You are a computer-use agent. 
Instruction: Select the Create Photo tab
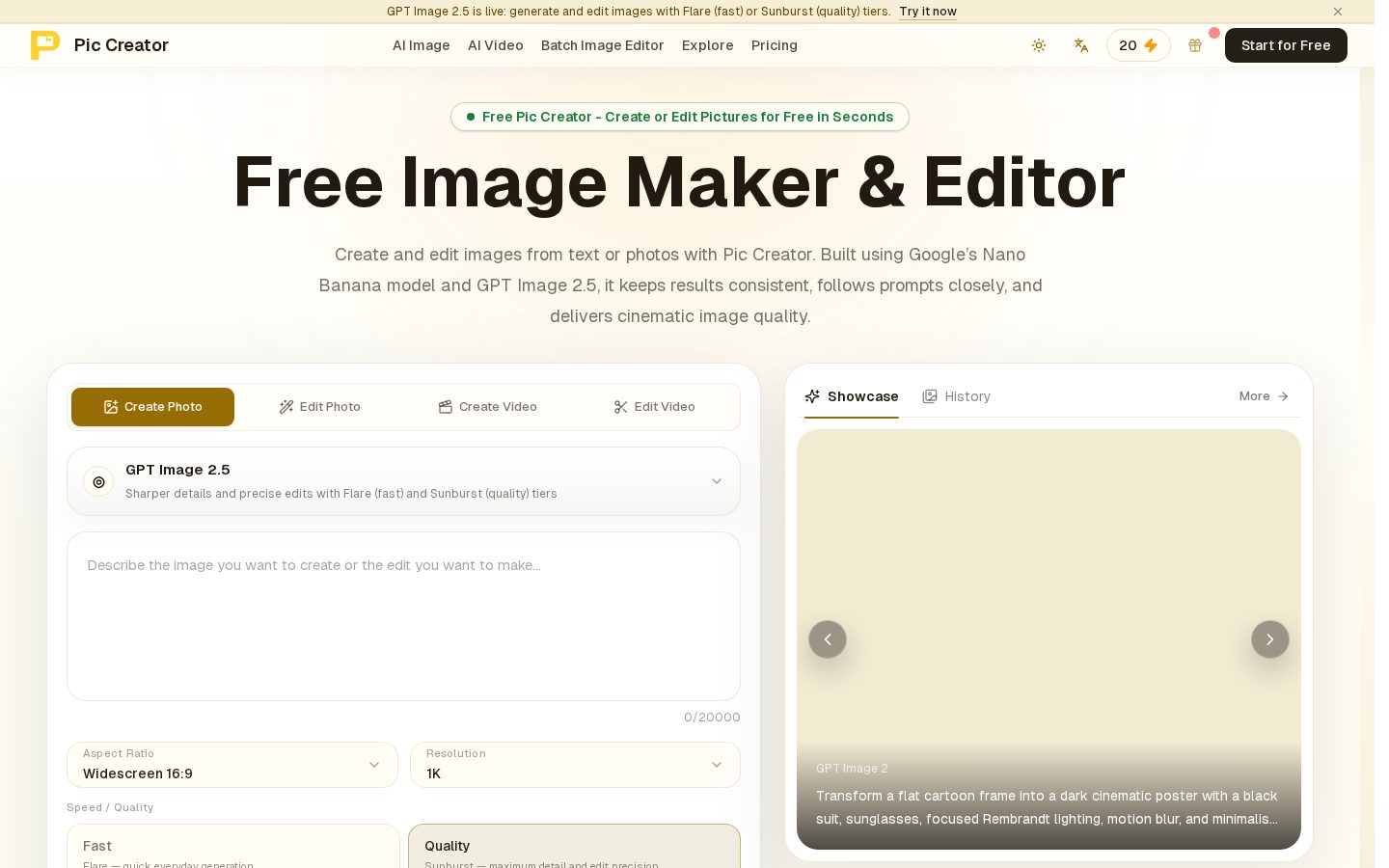click(x=152, y=407)
